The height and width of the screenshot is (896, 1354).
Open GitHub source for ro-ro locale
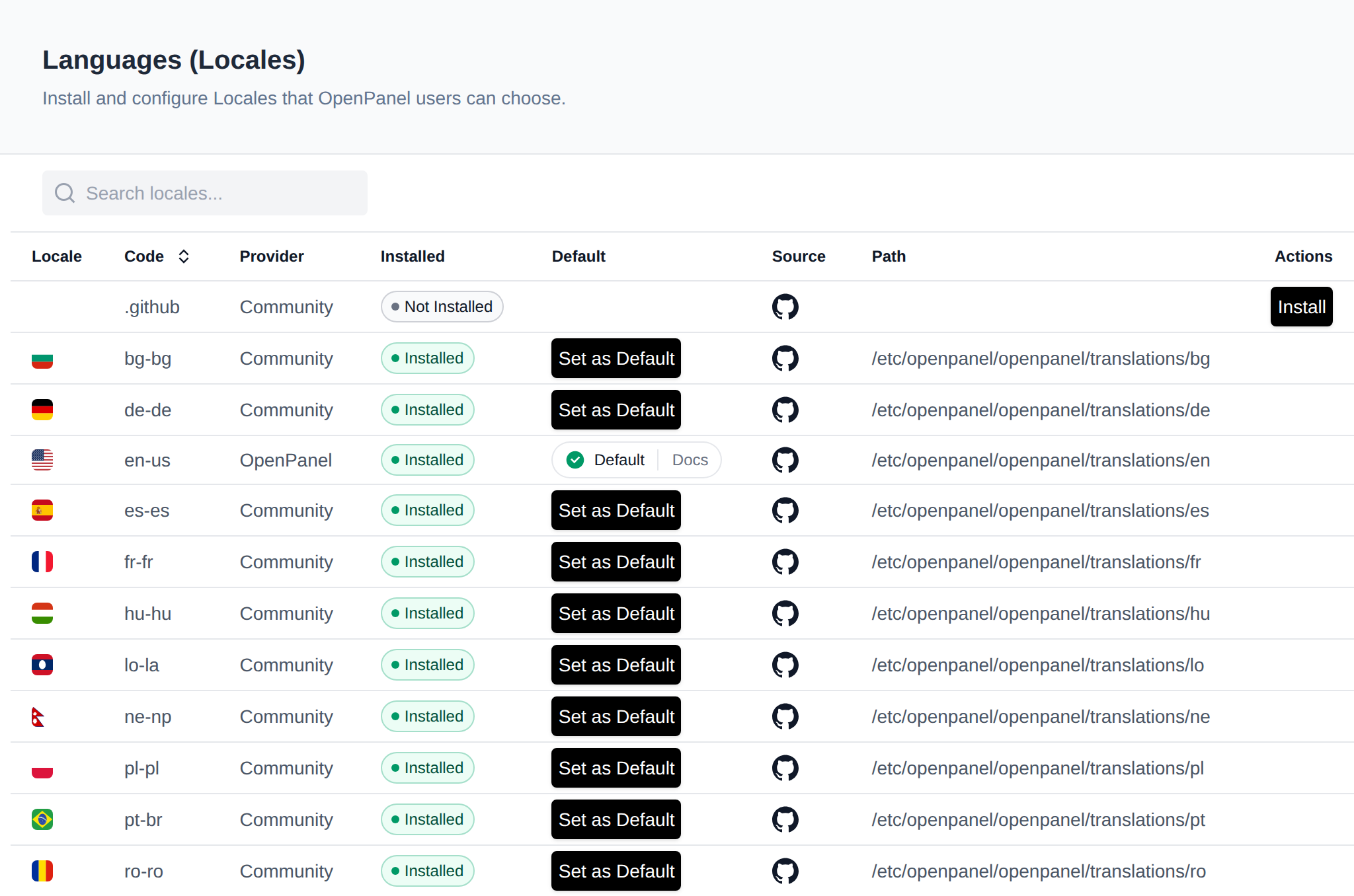click(x=785, y=871)
